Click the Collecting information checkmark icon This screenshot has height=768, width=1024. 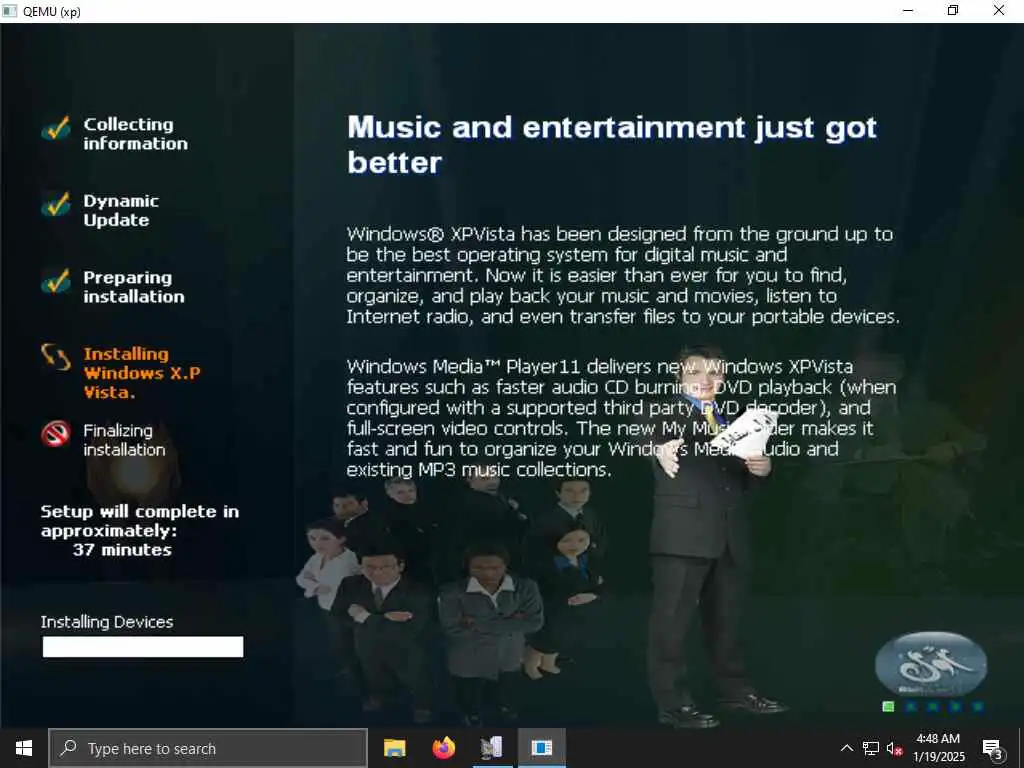tap(56, 128)
